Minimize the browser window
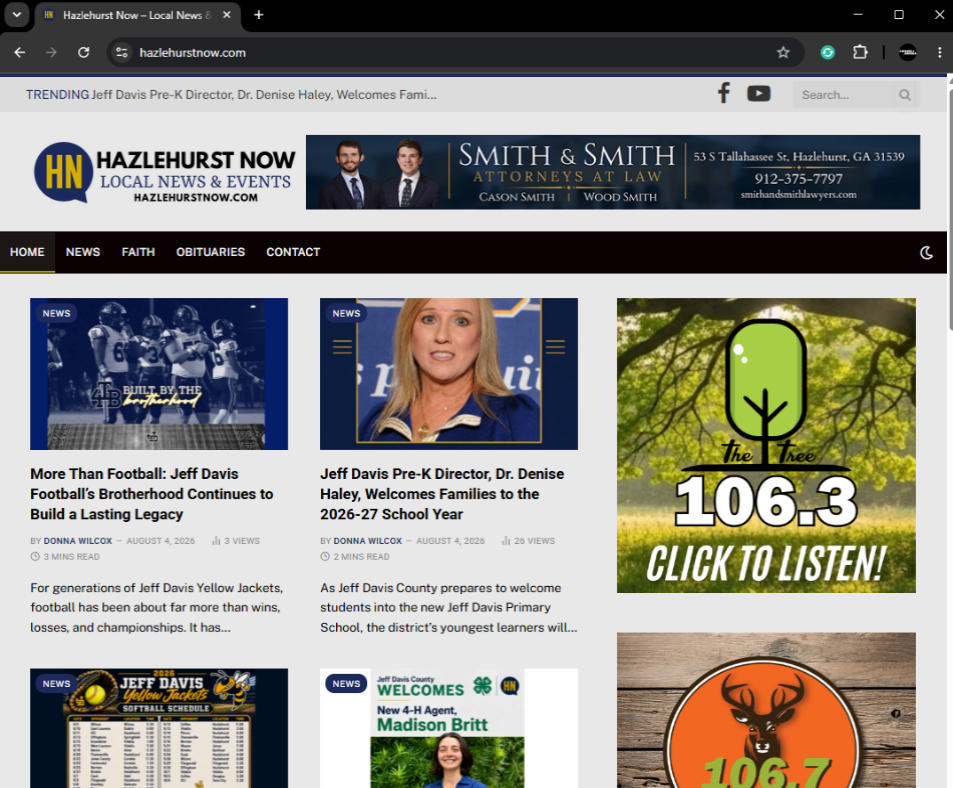953x788 pixels. click(858, 15)
